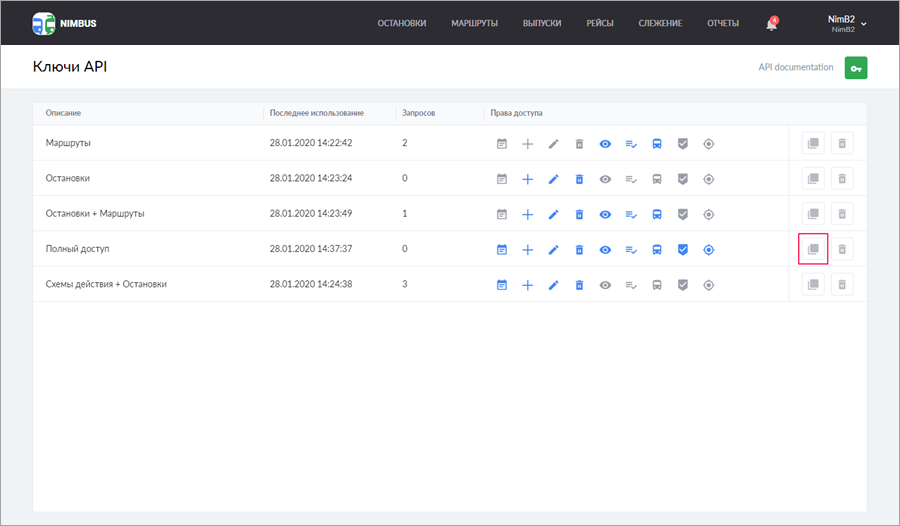
Task: Delete the Схемы действия + Остановки key
Action: coord(842,285)
